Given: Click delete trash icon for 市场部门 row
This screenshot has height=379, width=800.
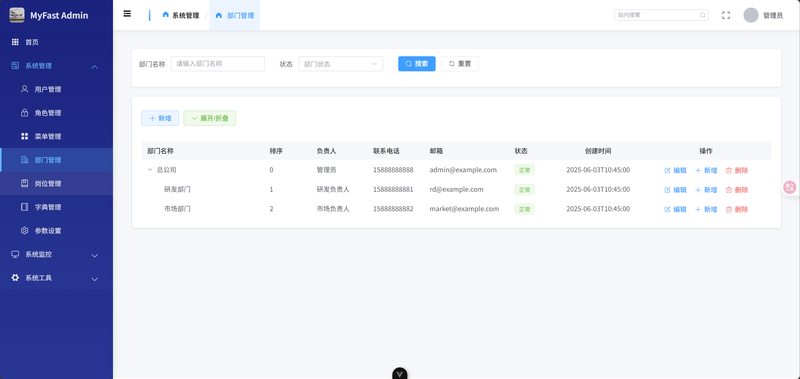Looking at the screenshot, I should tap(729, 209).
